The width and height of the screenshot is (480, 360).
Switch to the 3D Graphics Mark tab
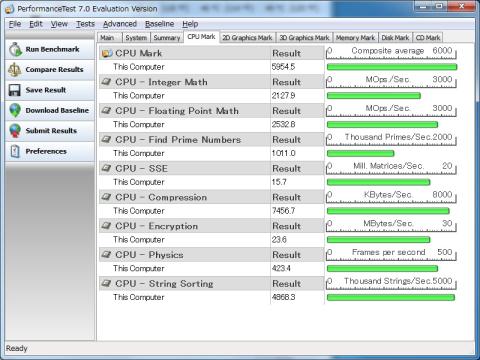[304, 38]
